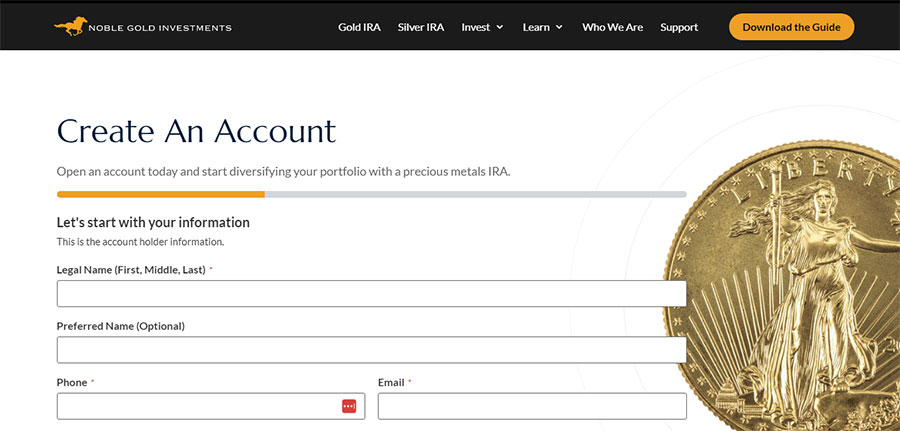The width and height of the screenshot is (900, 431).
Task: Click the Create An Account heading
Action: (x=196, y=131)
